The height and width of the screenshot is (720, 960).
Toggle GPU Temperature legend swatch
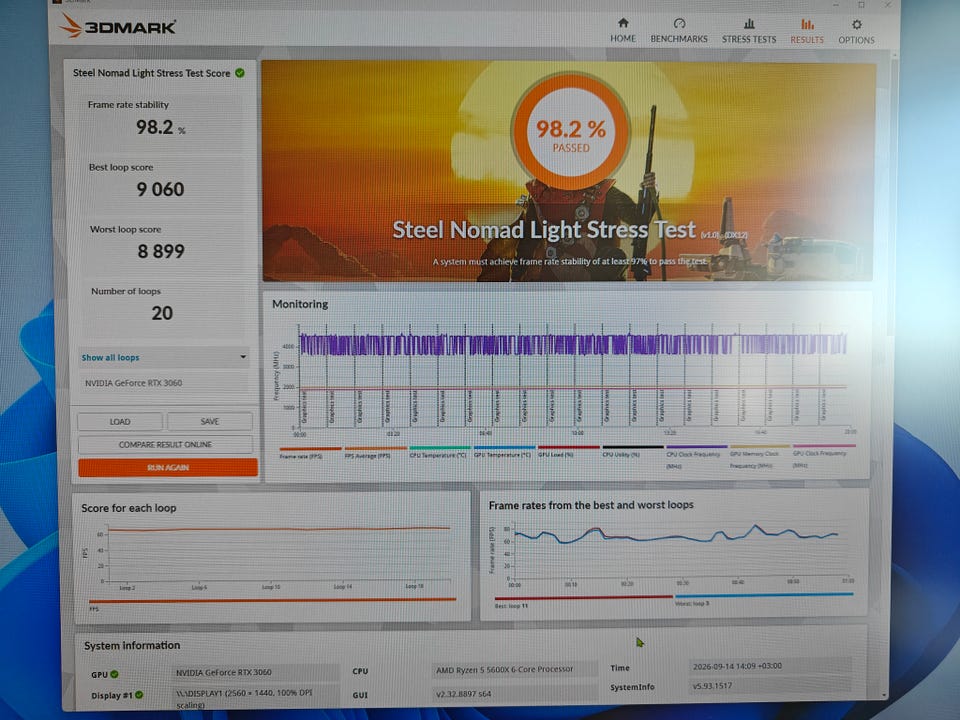click(504, 448)
